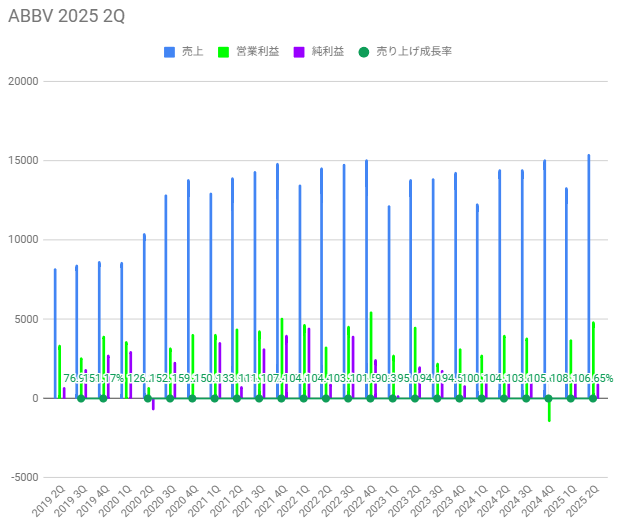
Task: Click the blue sales bar for 2019 2Q
Action: 55,333
